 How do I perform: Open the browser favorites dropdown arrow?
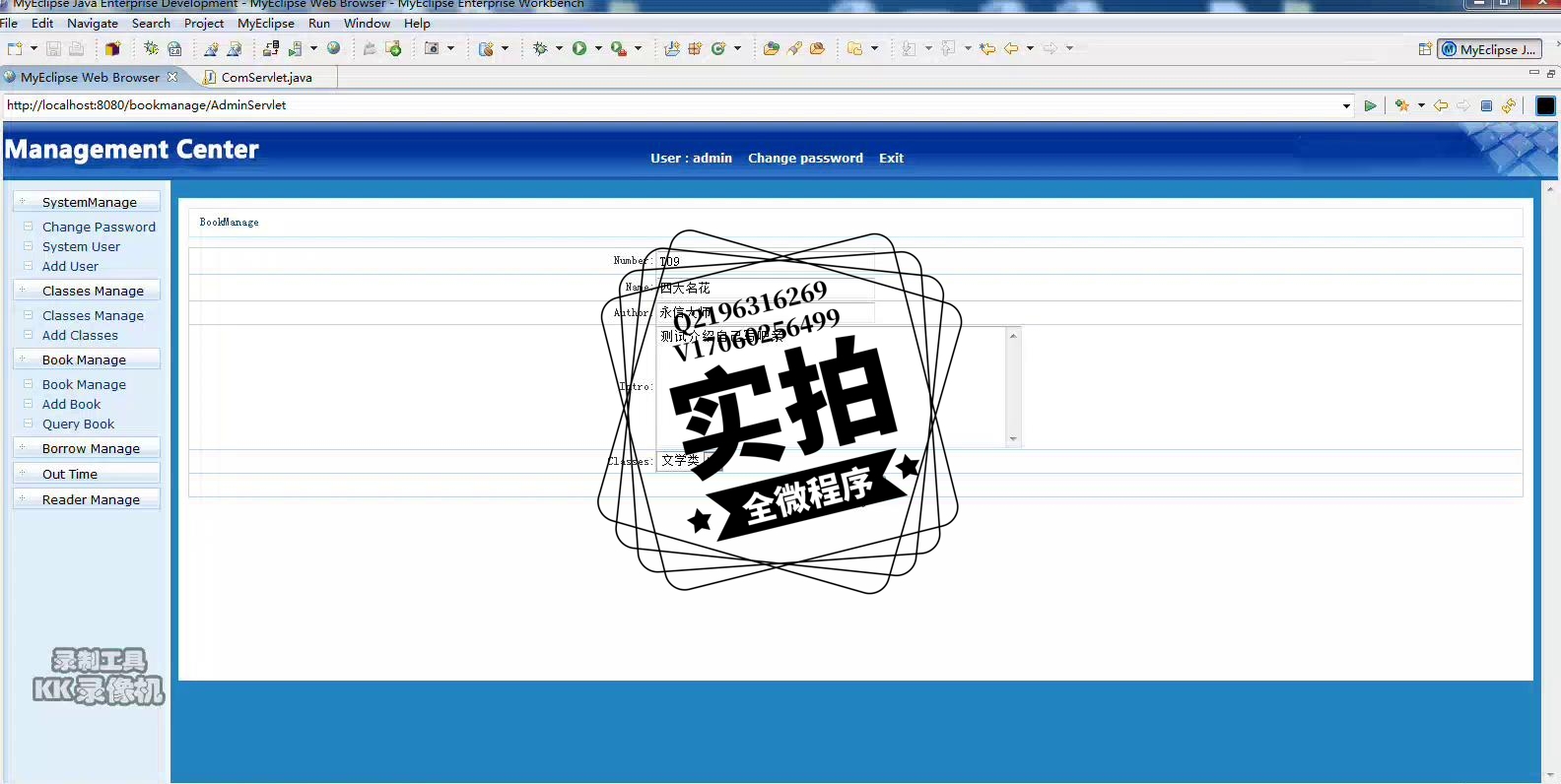tap(1421, 105)
